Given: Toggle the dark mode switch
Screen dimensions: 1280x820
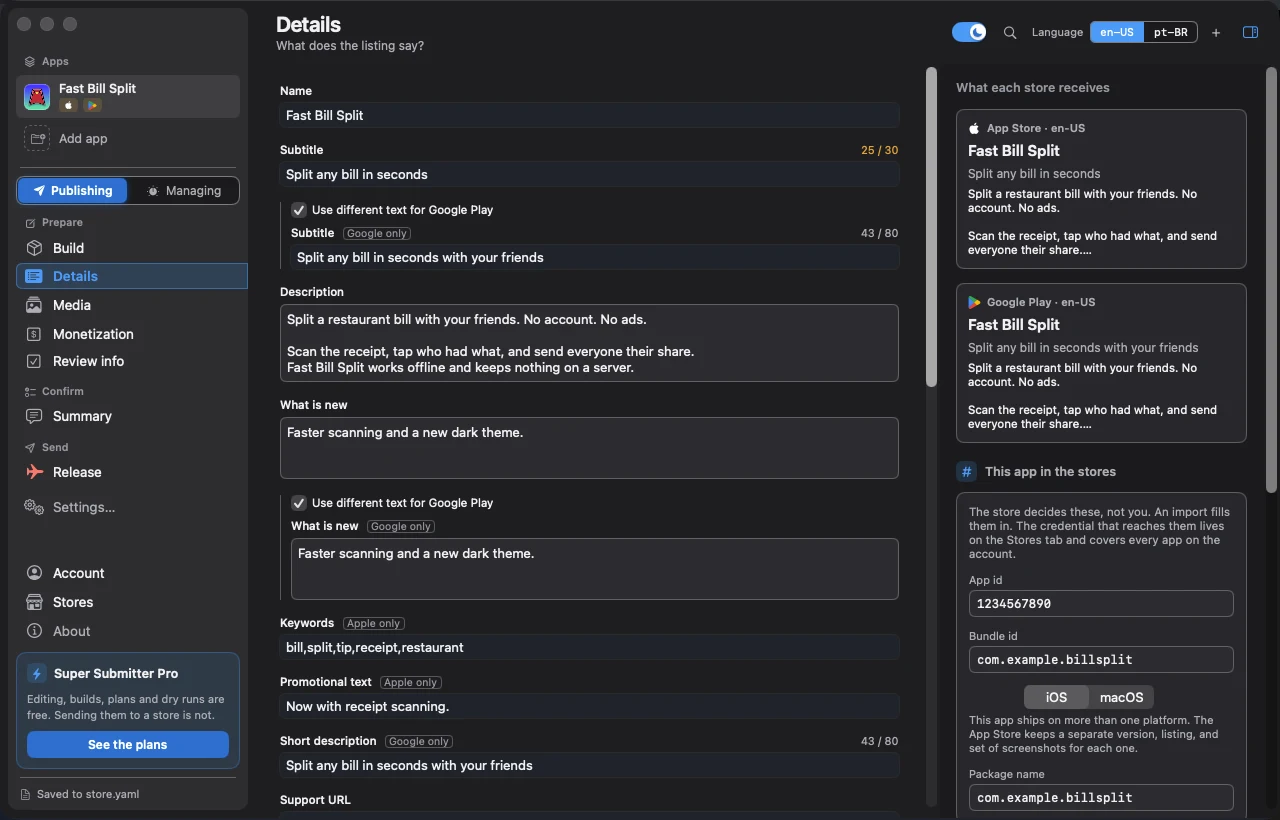Looking at the screenshot, I should click(x=969, y=32).
